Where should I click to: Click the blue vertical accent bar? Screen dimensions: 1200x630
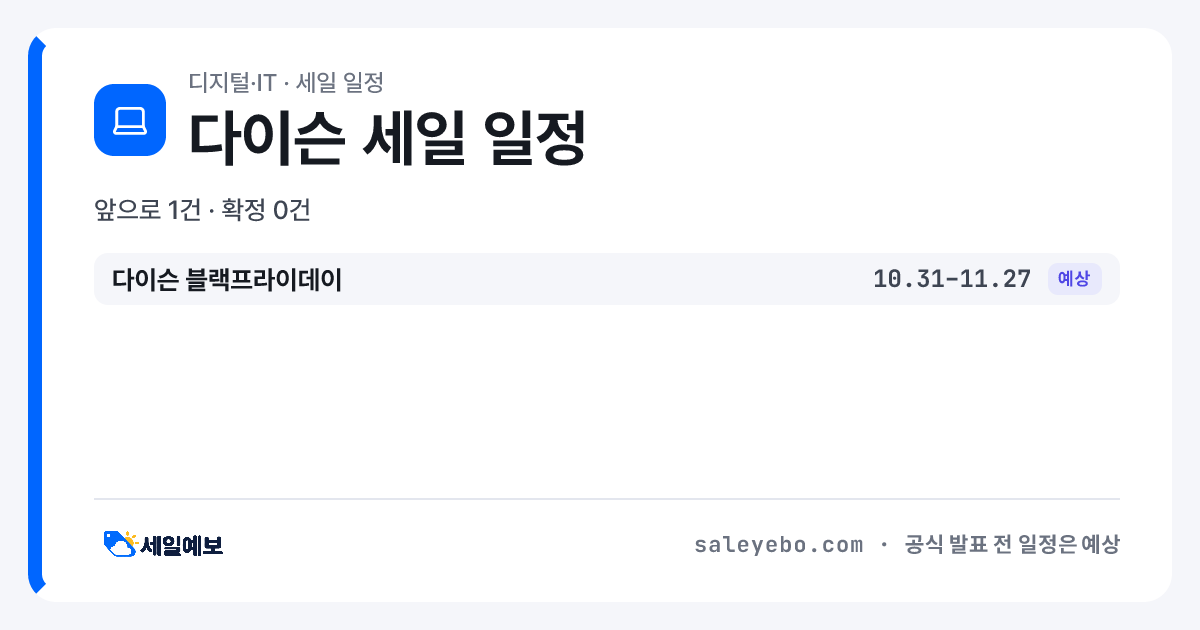pos(35,315)
